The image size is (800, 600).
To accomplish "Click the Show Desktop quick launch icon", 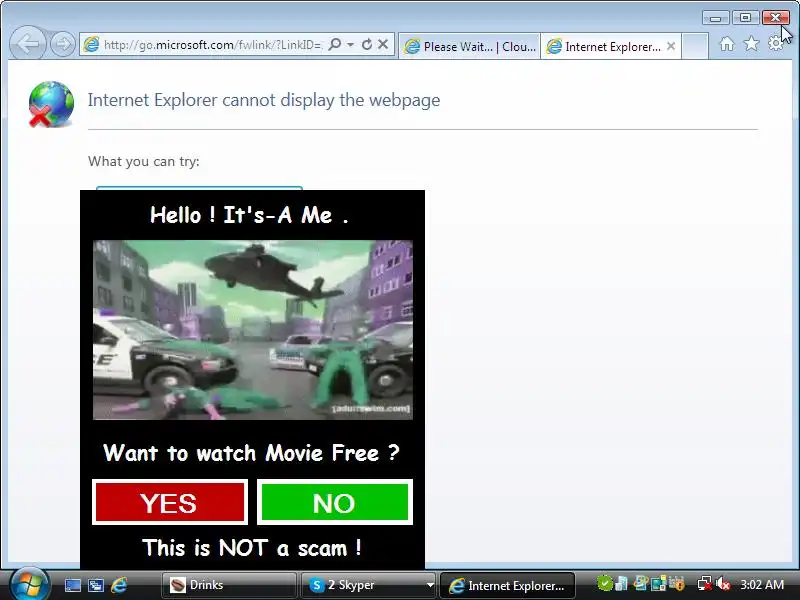I will point(72,585).
